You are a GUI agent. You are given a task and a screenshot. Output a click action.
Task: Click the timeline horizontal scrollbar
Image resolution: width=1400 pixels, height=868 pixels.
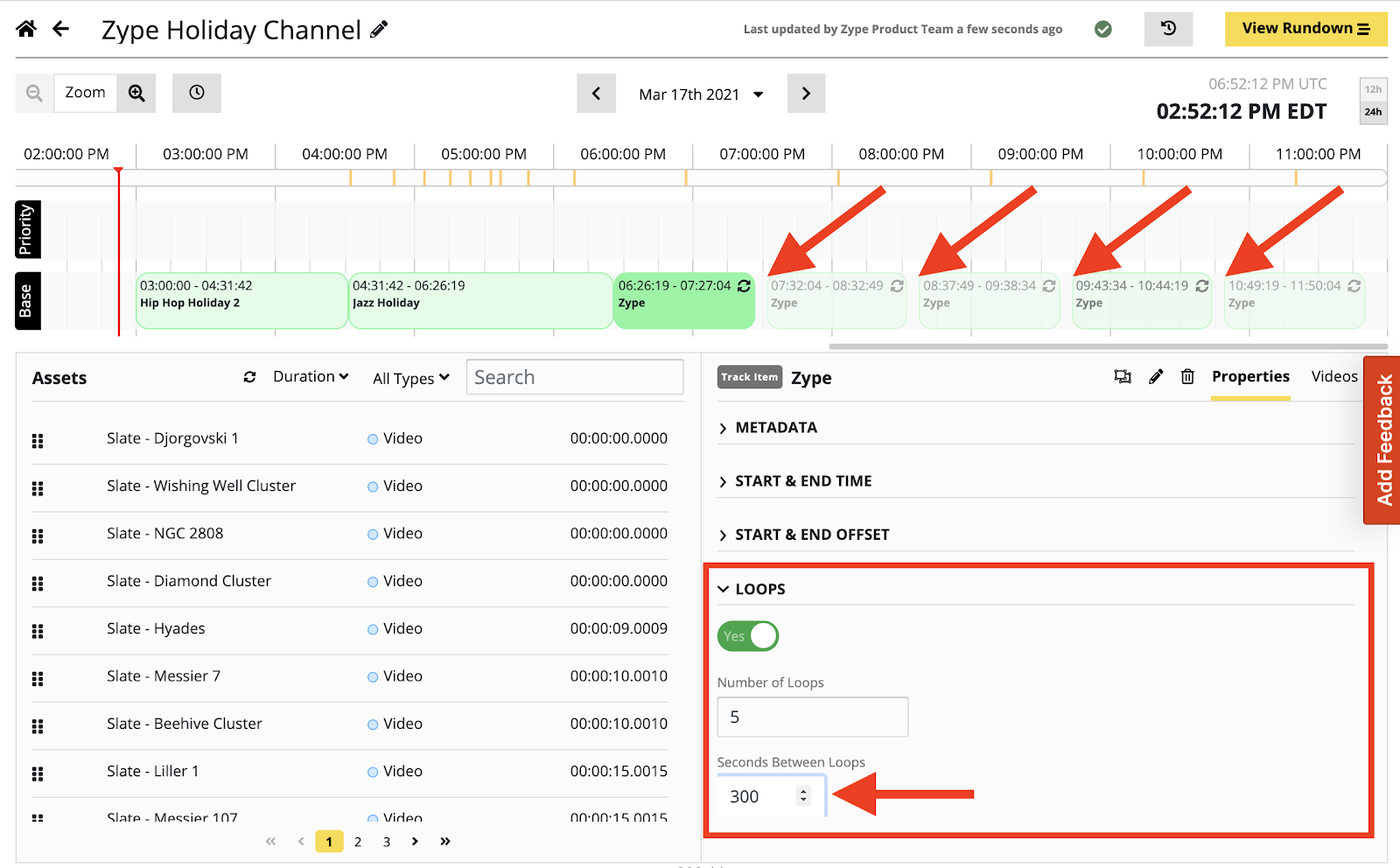(1108, 346)
